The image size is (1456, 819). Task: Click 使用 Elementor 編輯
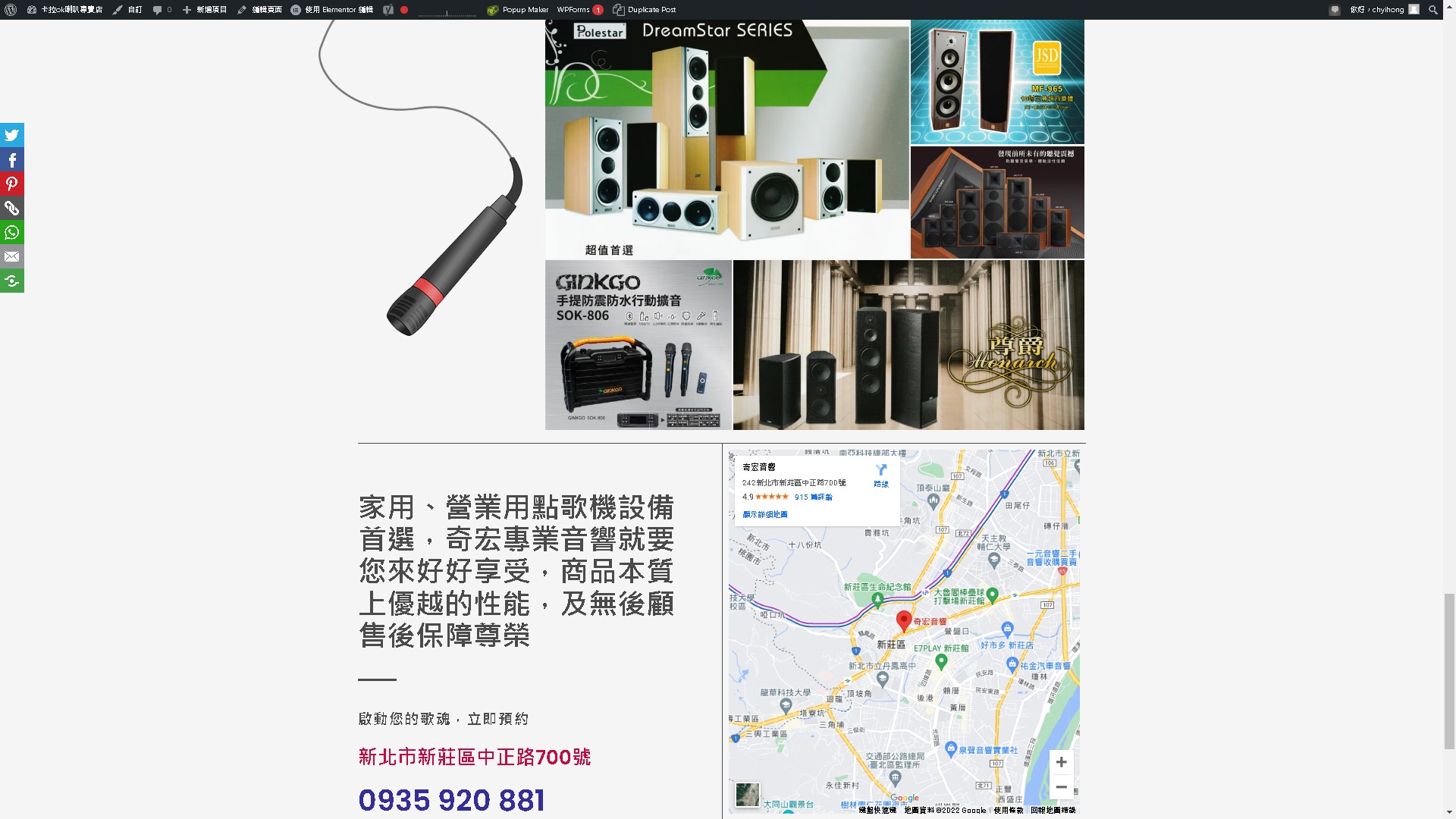331,10
